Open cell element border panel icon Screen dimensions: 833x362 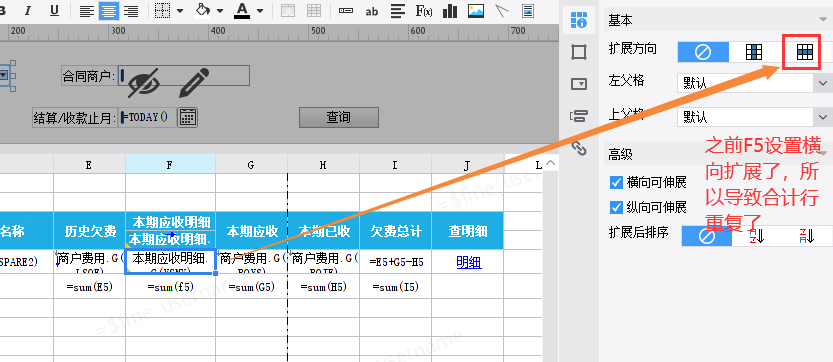579,52
